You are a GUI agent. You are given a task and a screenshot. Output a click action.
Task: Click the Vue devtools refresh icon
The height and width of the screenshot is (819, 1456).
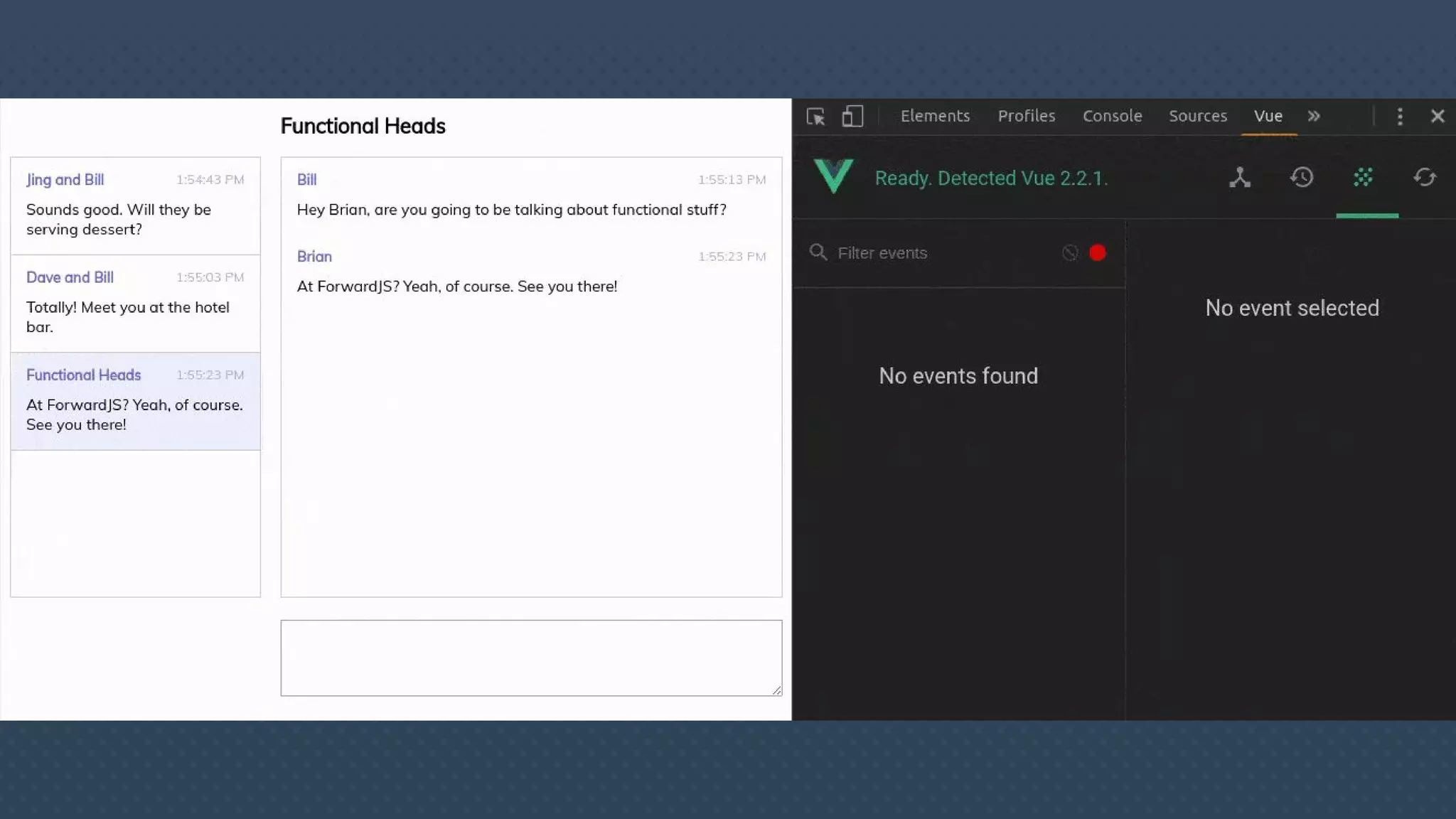click(1425, 178)
